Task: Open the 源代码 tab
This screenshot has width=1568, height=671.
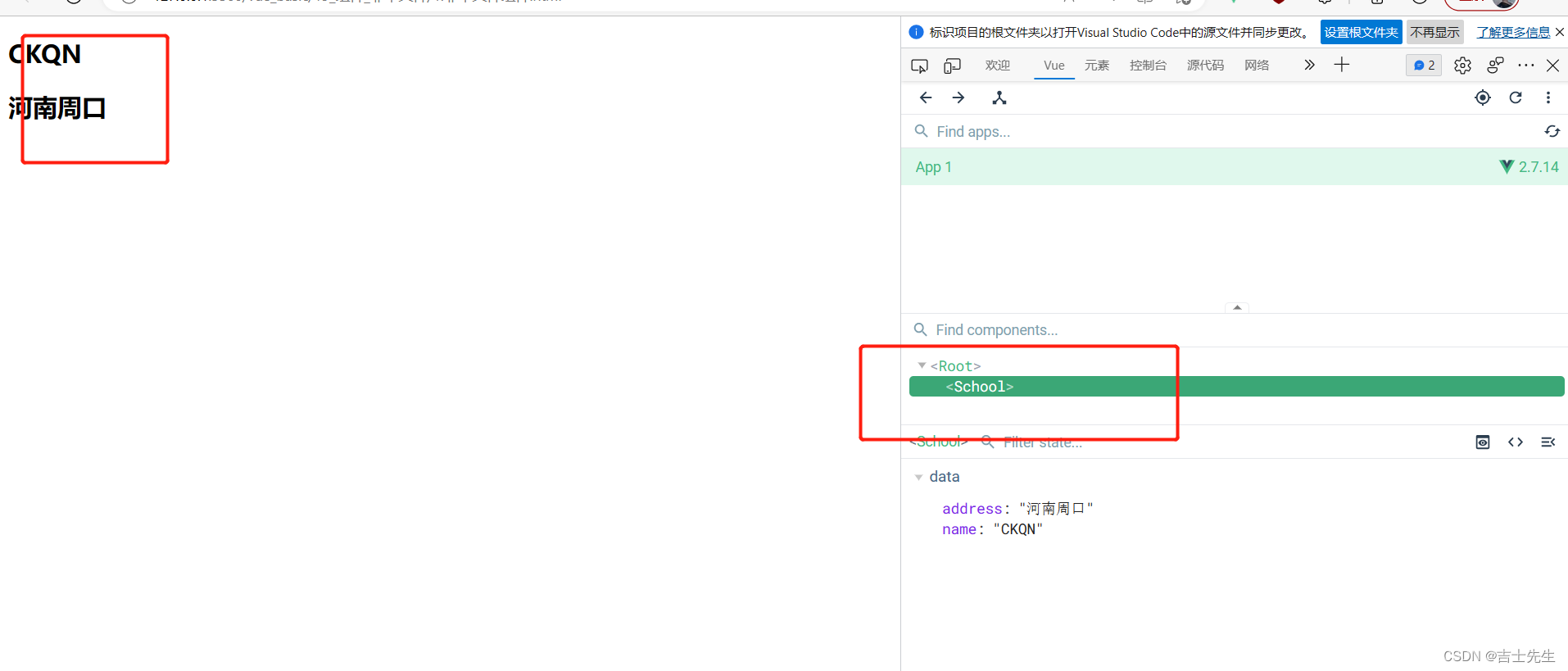Action: [x=1205, y=66]
